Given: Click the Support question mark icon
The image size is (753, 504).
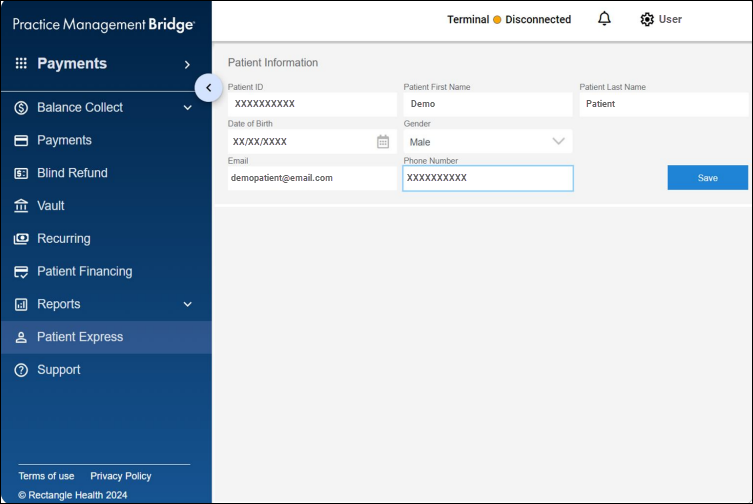Looking at the screenshot, I should [x=21, y=370].
